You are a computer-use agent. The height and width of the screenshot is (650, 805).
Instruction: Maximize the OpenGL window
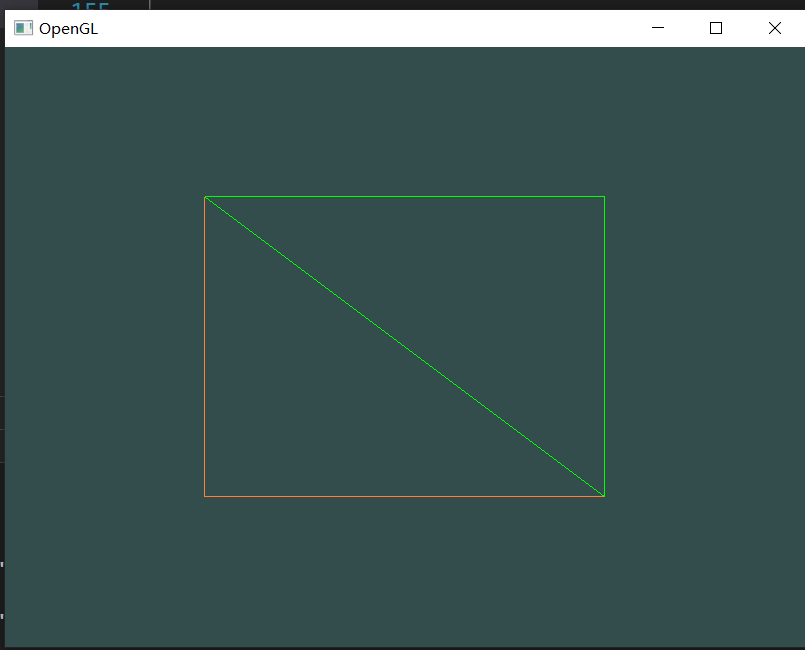[716, 28]
